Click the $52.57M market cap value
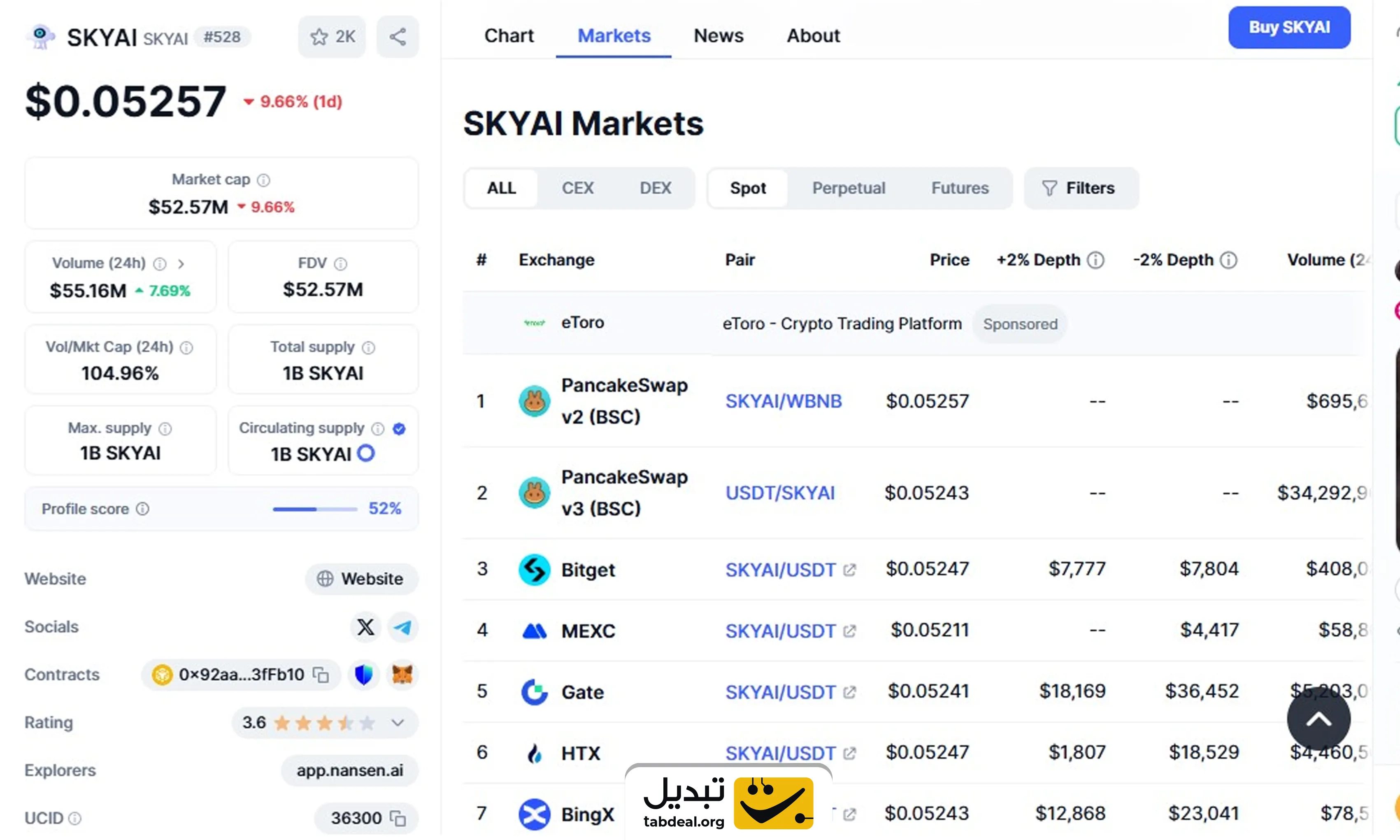Screen dimensions: 1400x840 pos(188,207)
